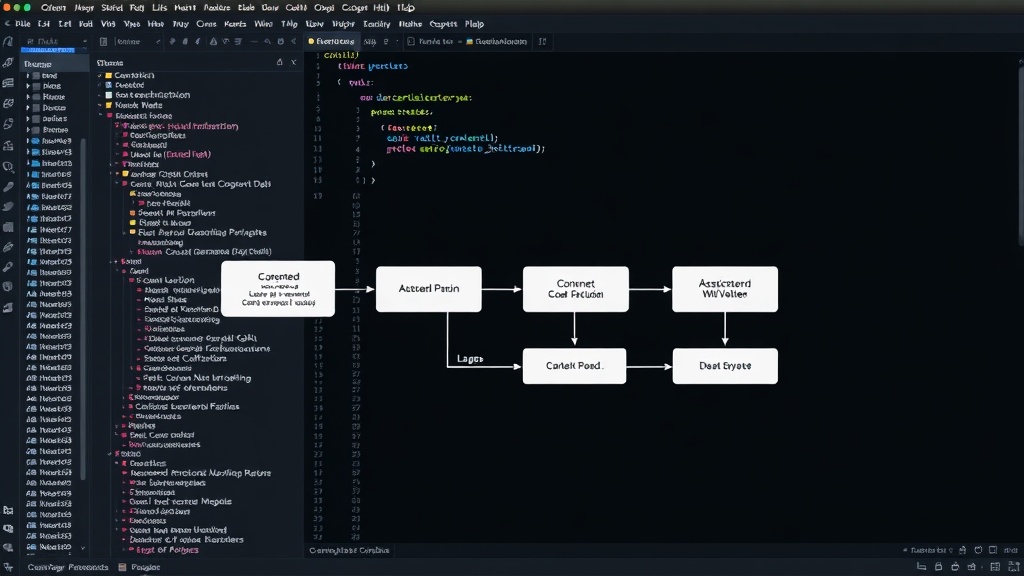Open the first menu in the top menu bar
Viewport: 1024px width, 576px height.
54,8
